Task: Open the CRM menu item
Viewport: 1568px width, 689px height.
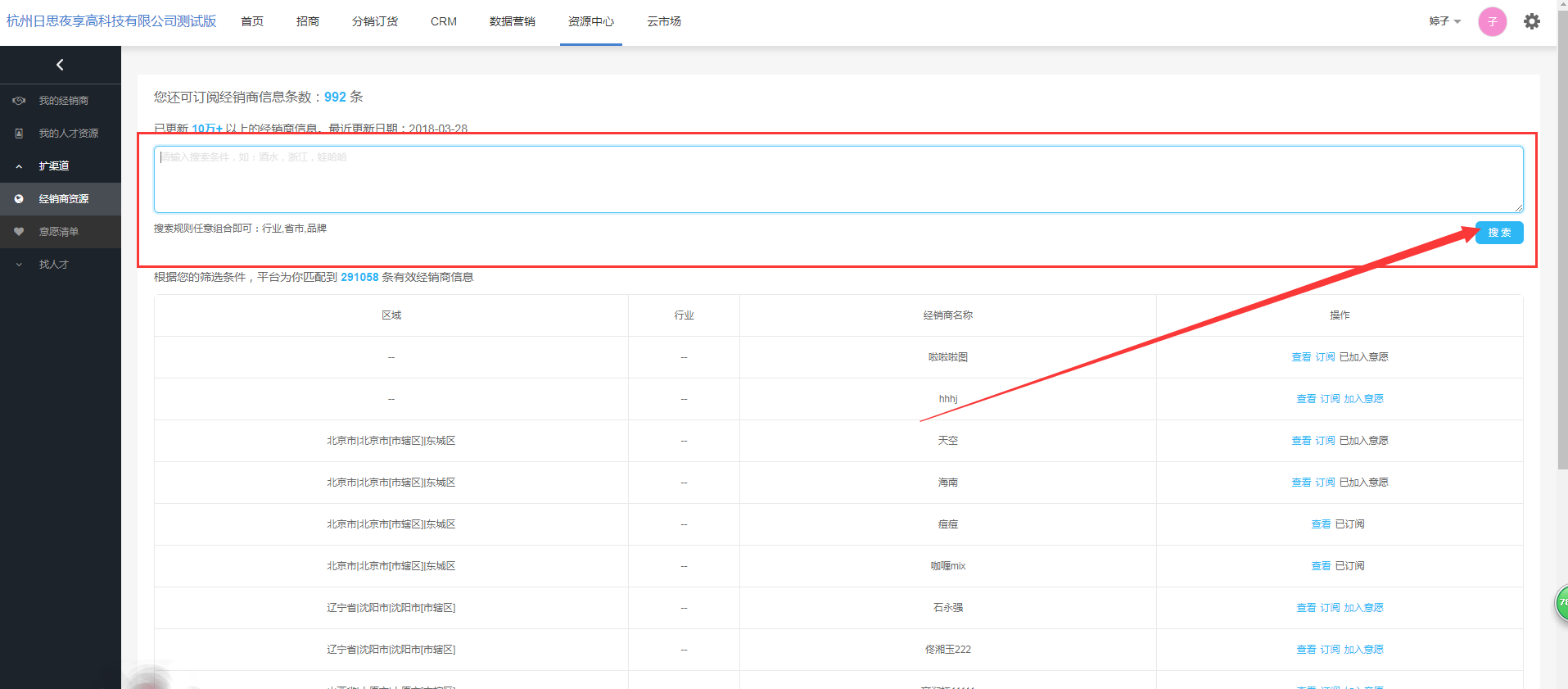Action: 443,21
